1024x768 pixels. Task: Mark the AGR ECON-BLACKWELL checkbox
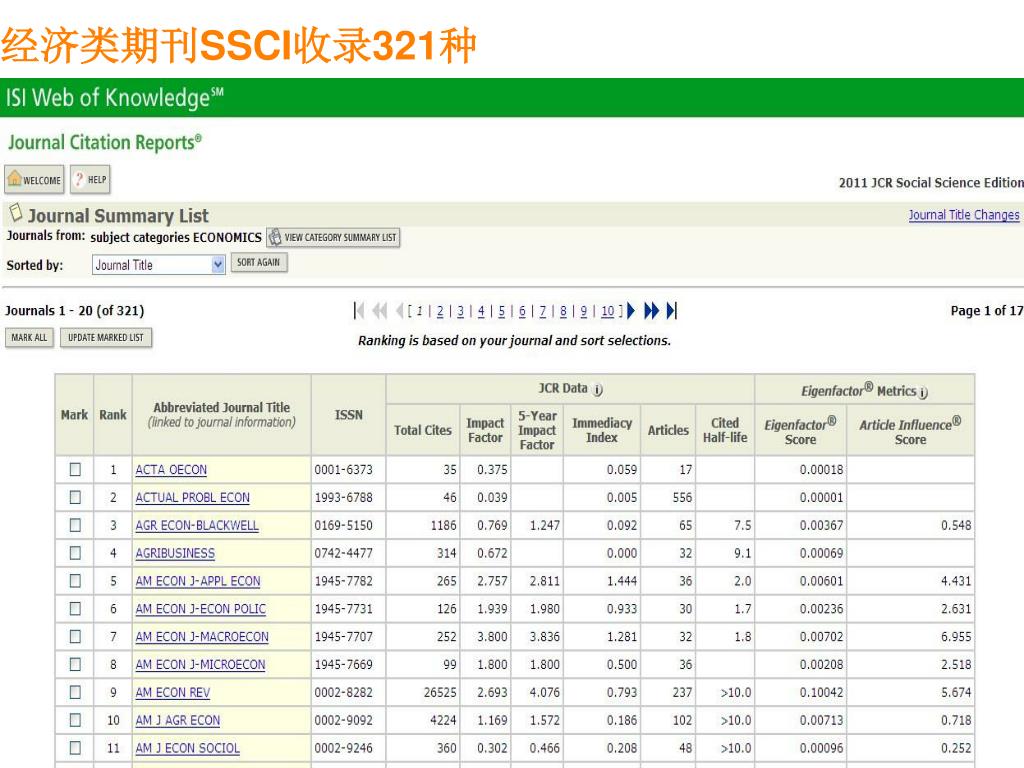pyautogui.click(x=75, y=525)
